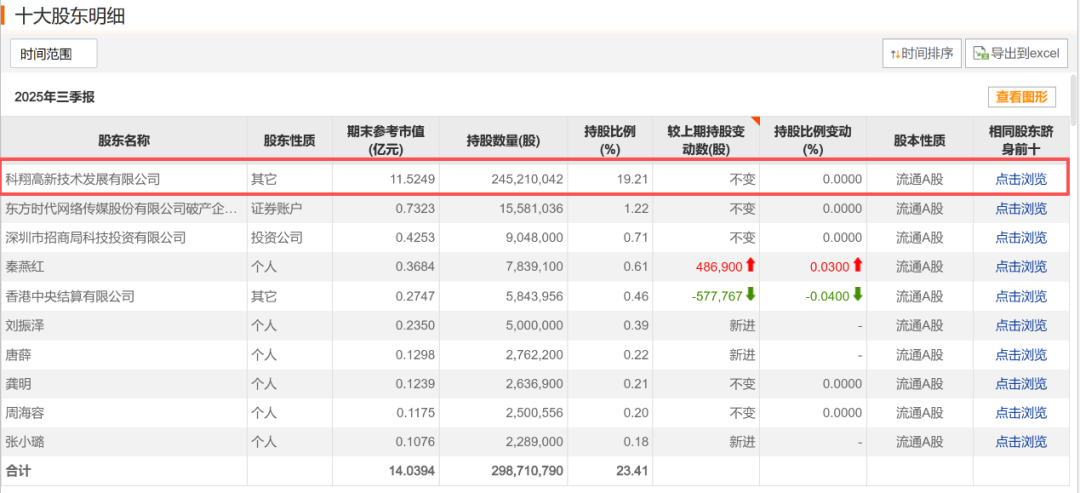The width and height of the screenshot is (1080, 493).
Task: Open the 时间范围 dropdown
Action: coord(54,54)
